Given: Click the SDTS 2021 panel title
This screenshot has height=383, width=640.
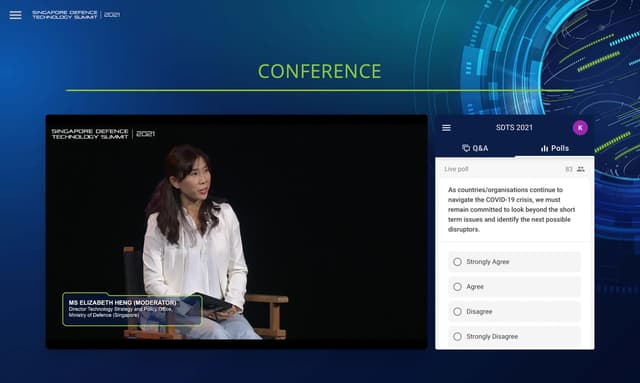Looking at the screenshot, I should (x=514, y=127).
